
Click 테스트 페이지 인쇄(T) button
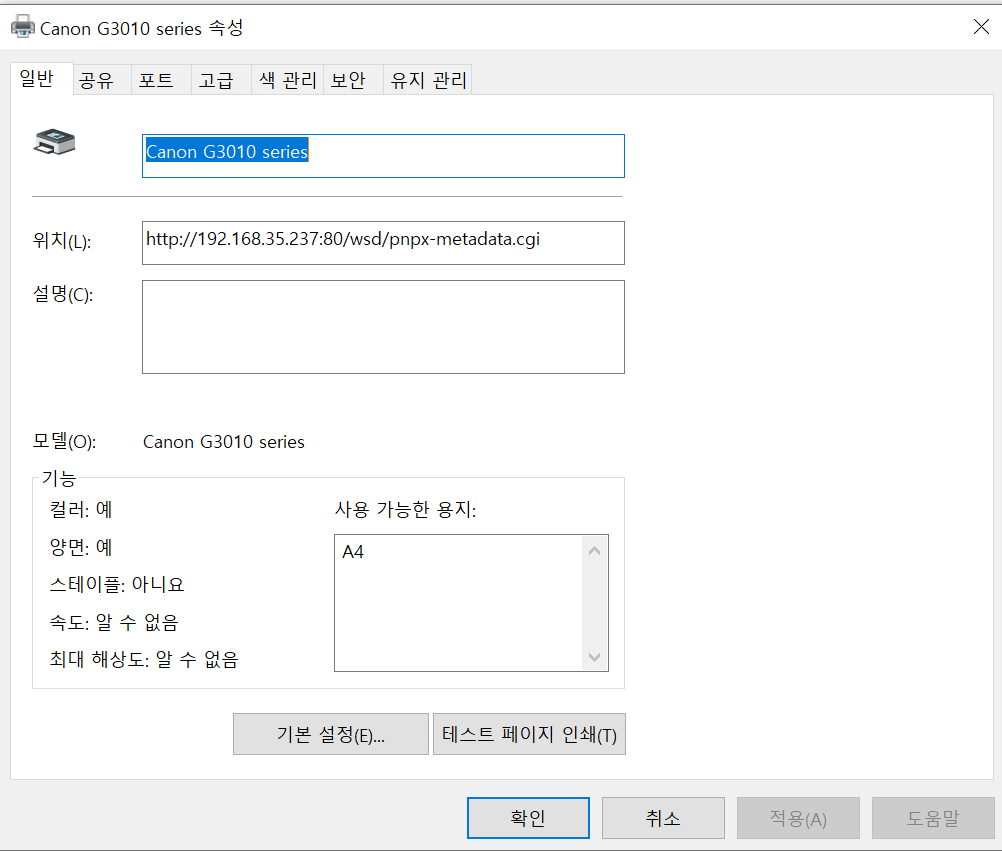click(529, 734)
